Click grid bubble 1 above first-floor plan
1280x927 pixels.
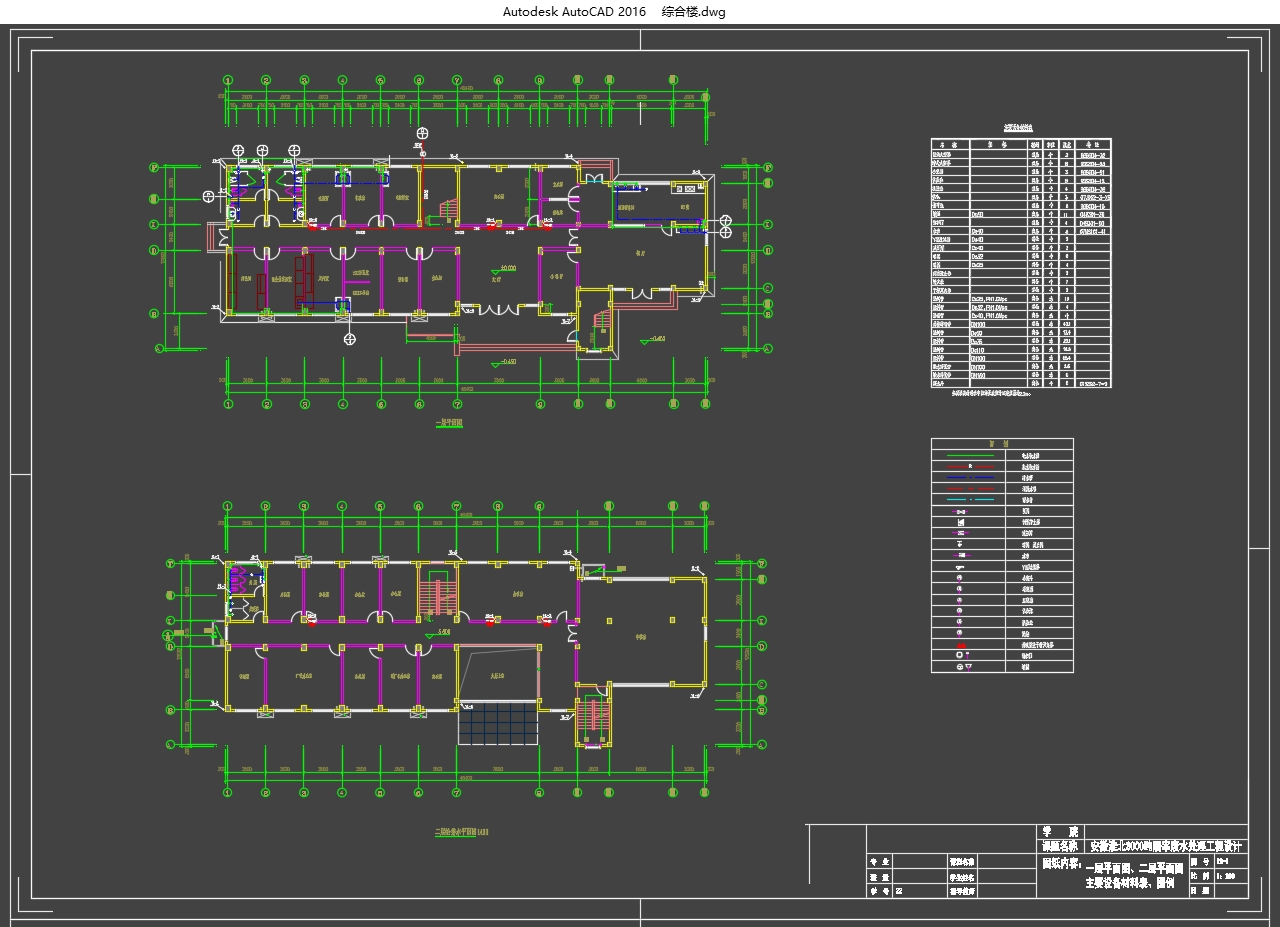tap(228, 81)
